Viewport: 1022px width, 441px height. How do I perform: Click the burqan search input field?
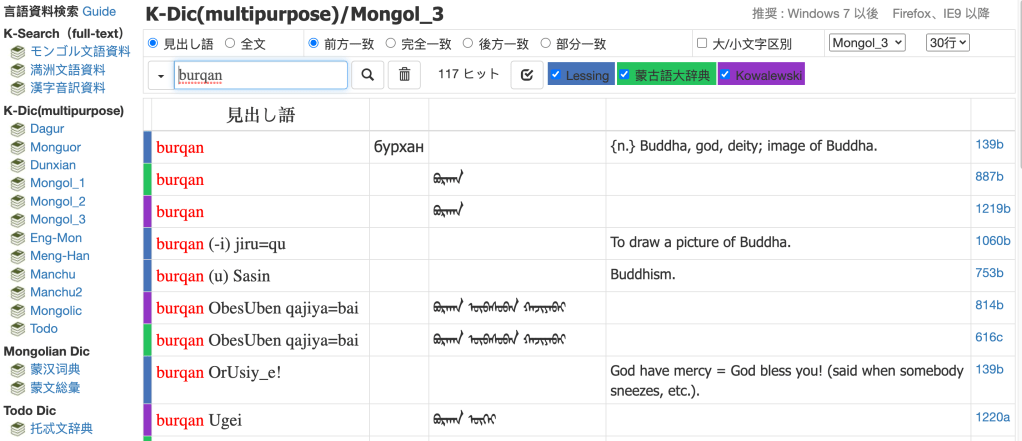(260, 75)
